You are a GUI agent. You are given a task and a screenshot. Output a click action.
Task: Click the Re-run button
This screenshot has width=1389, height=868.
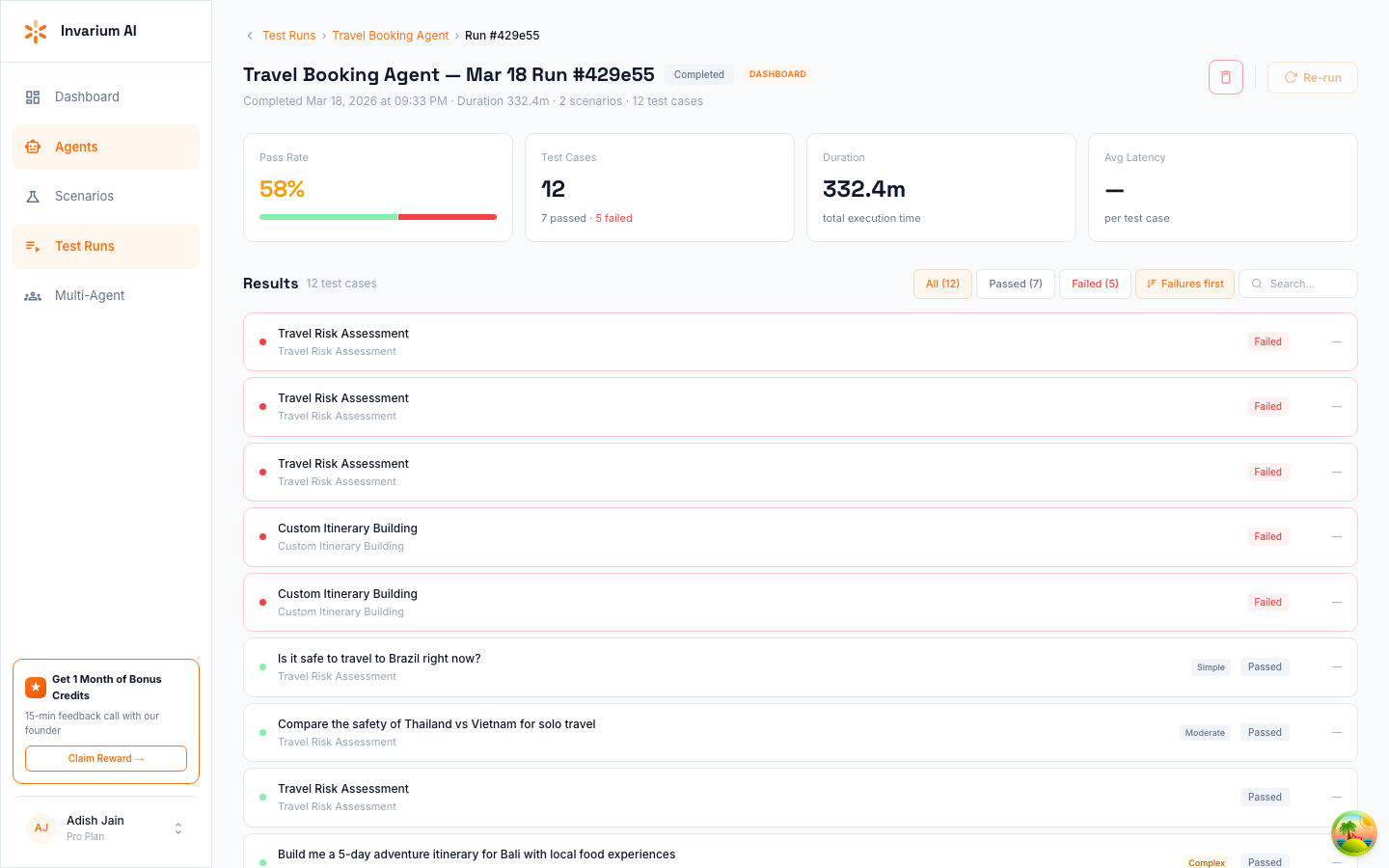tap(1312, 77)
